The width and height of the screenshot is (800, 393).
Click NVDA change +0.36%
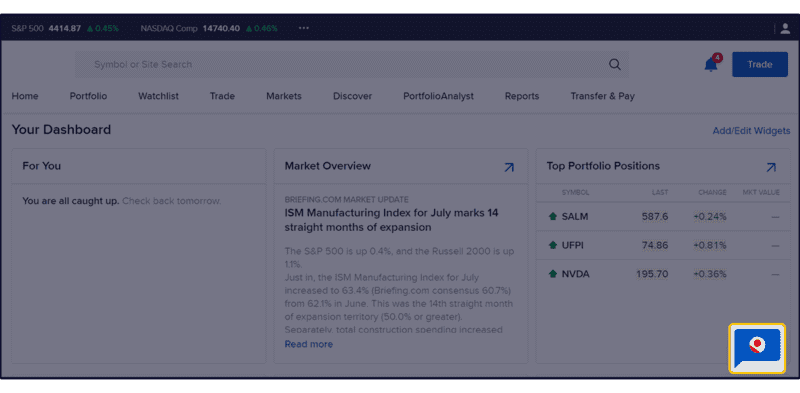tap(710, 274)
